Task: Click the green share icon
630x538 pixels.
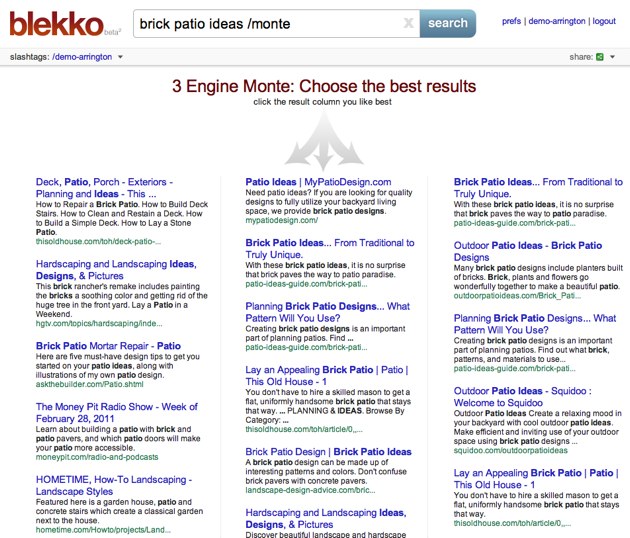Action: pos(599,57)
